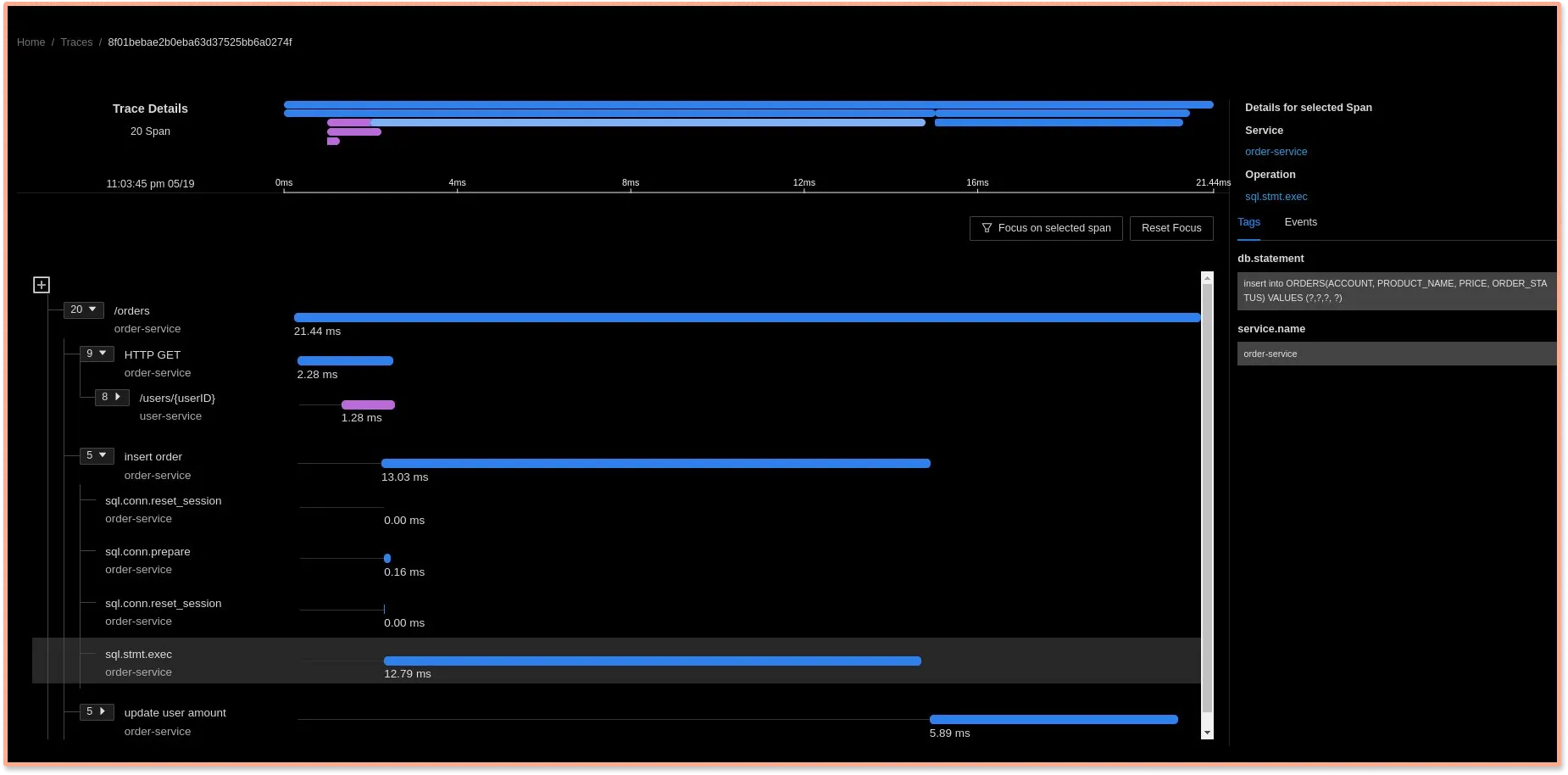The width and height of the screenshot is (1568, 775).
Task: Click the 11:03:45 pm 05/19 timestamp
Action: coord(150,184)
